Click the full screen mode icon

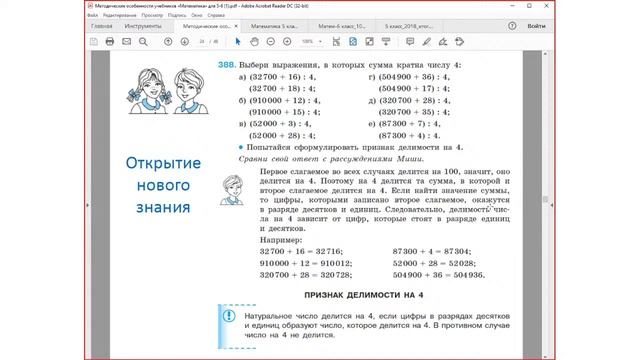tap(369, 42)
